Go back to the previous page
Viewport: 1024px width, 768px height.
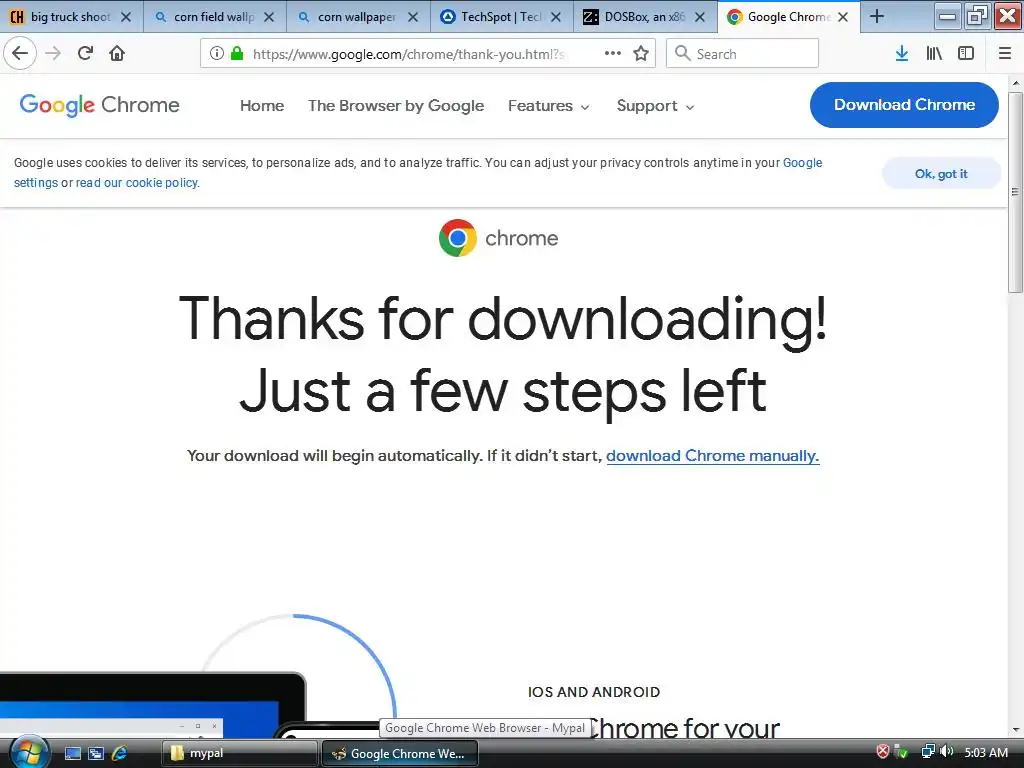click(20, 53)
